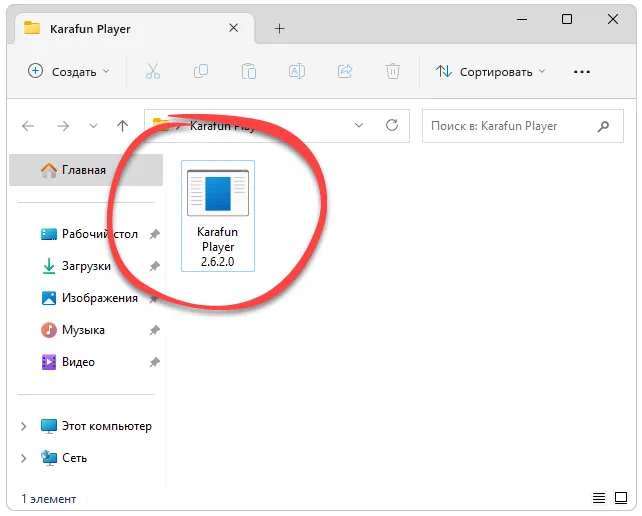This screenshot has width=642, height=516.
Task: Maximize the Explorer window
Action: click(567, 19)
